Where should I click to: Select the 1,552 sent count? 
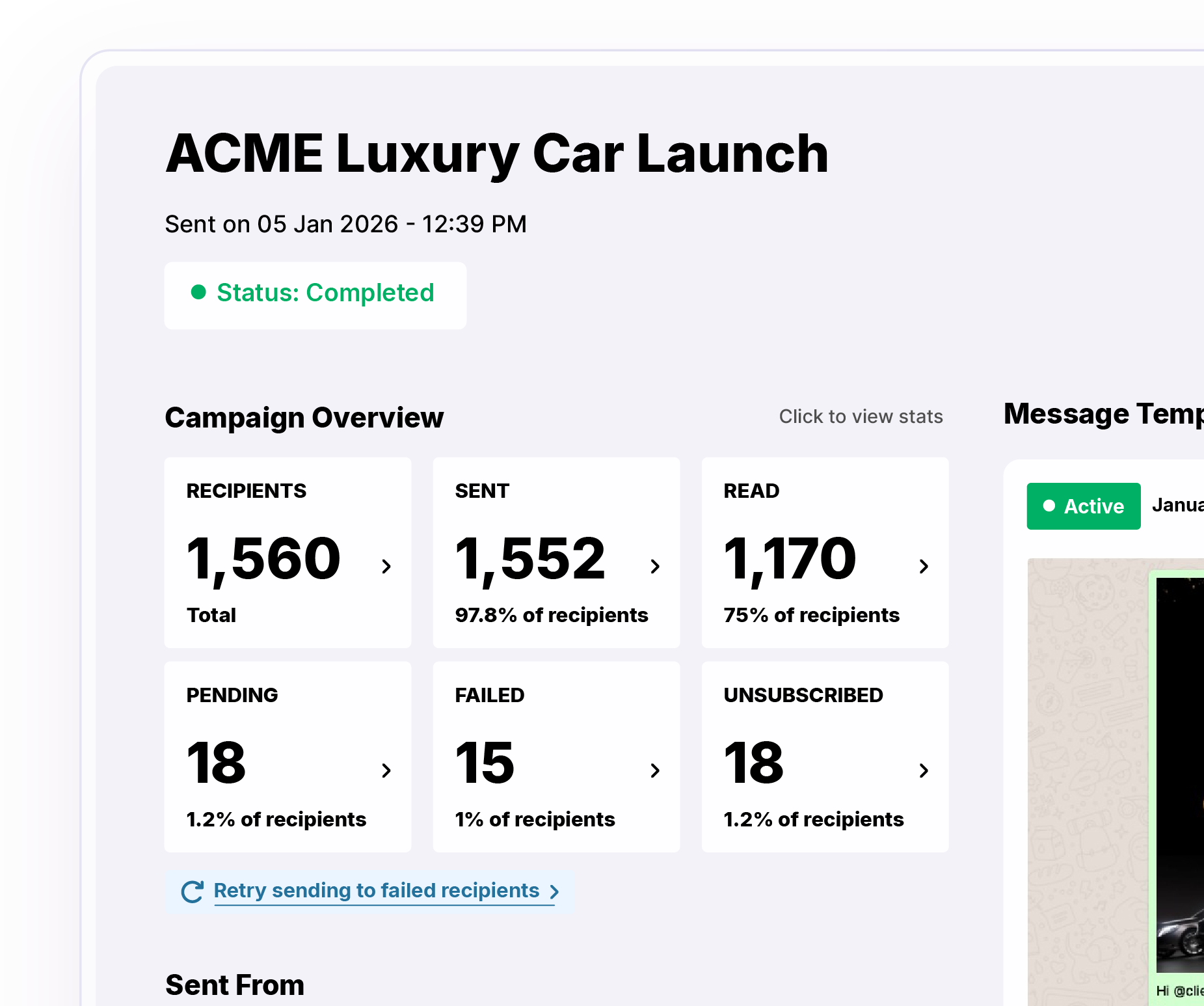tap(530, 558)
